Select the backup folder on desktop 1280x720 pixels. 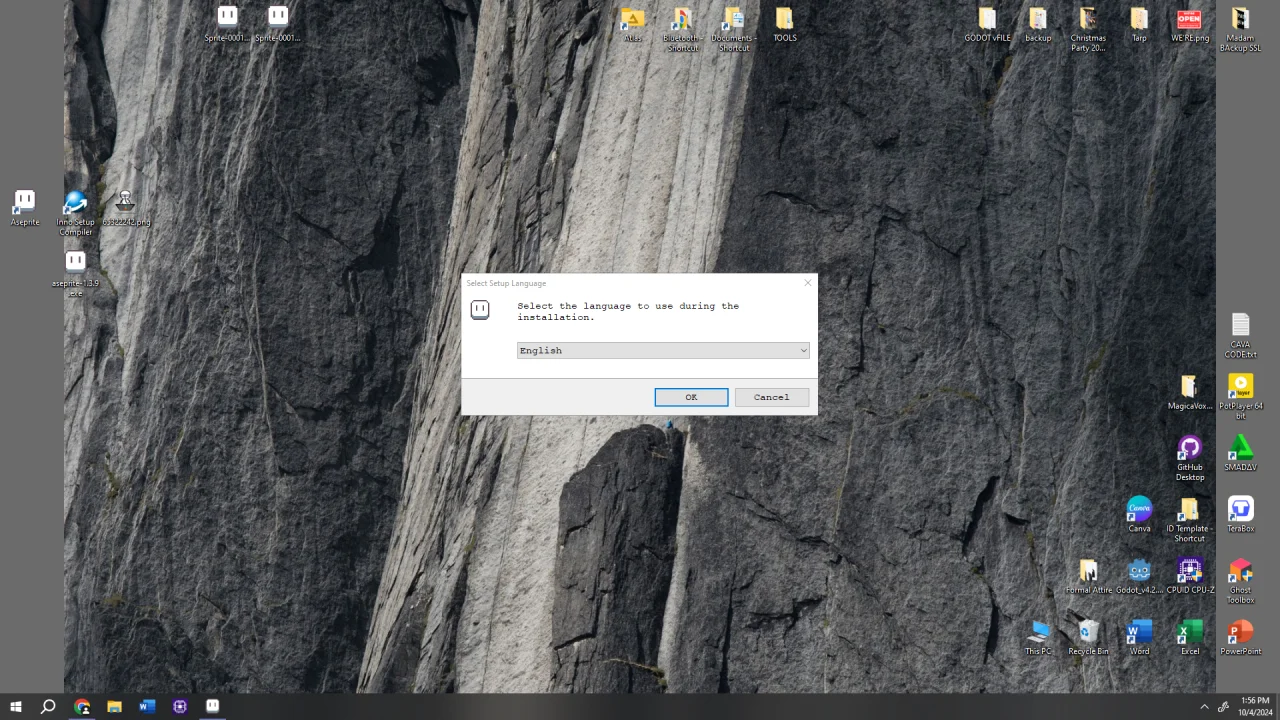(1038, 24)
